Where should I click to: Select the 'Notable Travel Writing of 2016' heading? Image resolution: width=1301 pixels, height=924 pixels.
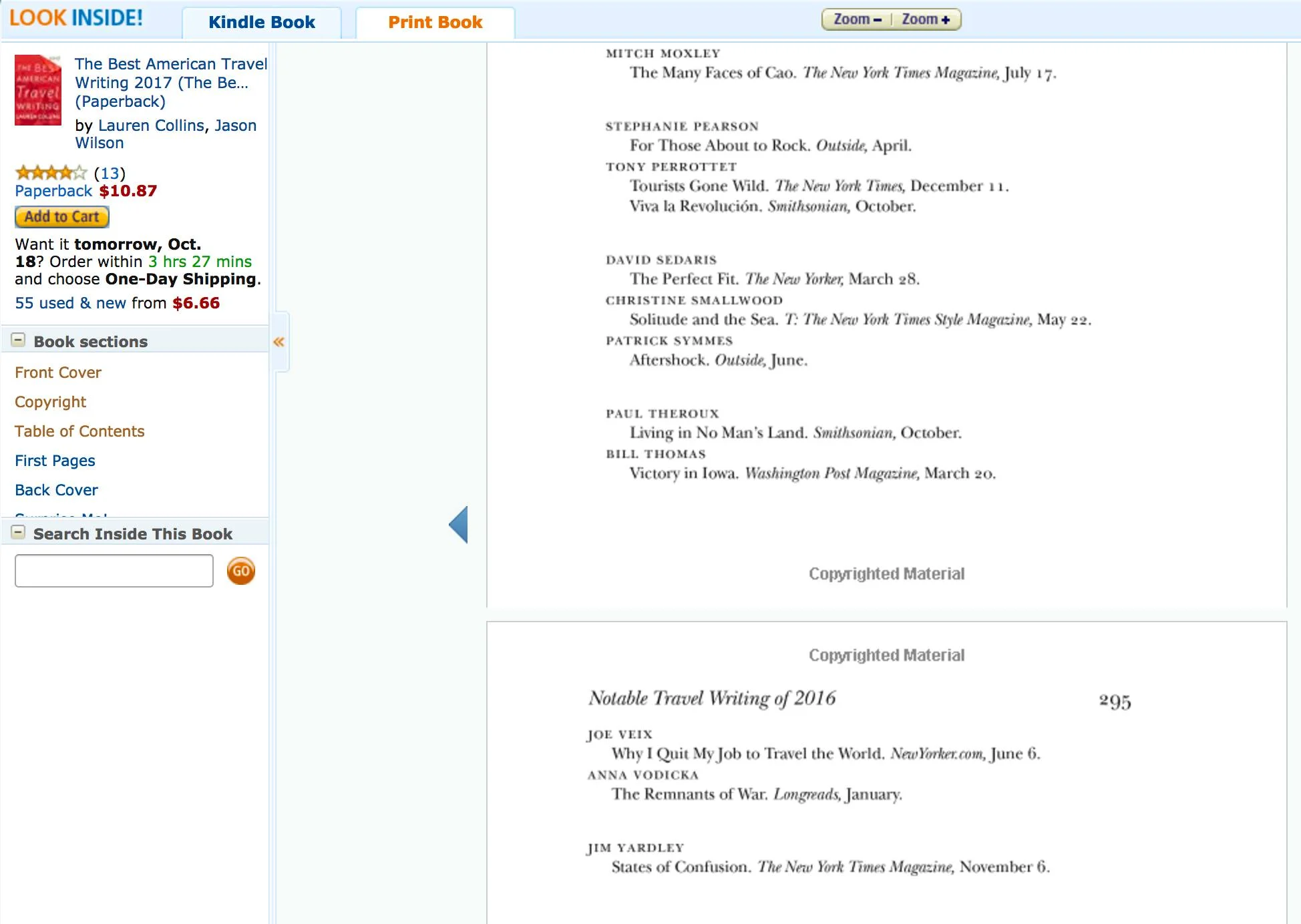pyautogui.click(x=712, y=698)
